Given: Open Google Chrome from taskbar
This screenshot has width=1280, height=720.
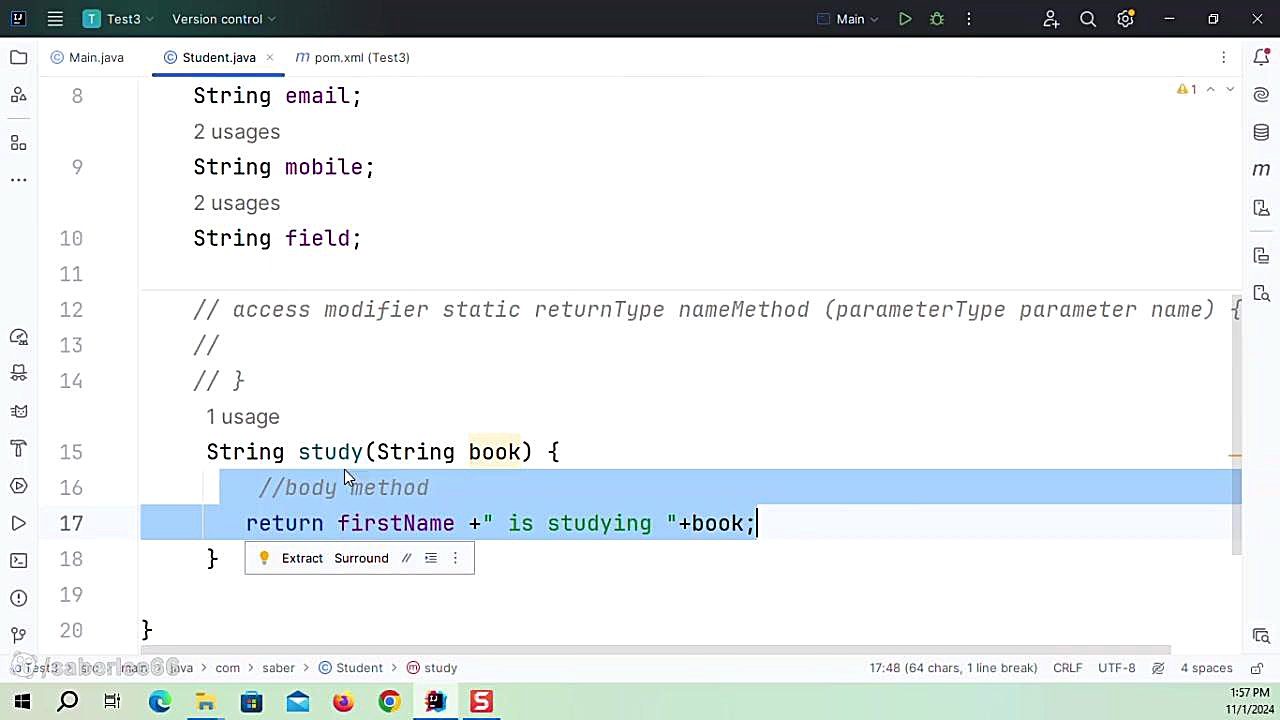Looking at the screenshot, I should click(x=389, y=702).
